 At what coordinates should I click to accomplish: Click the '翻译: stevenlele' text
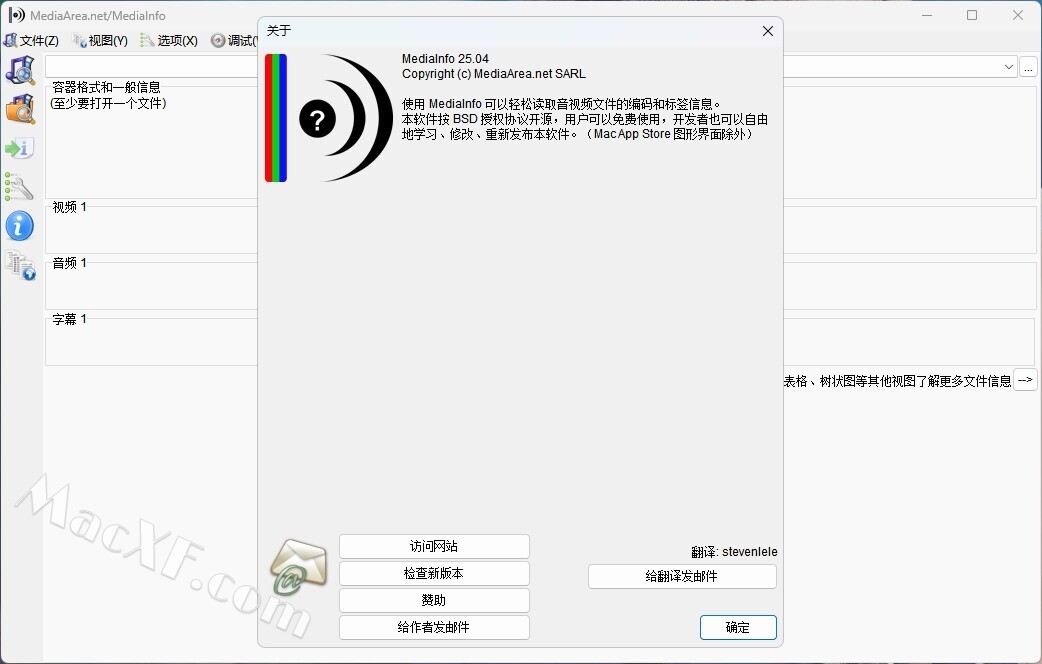coord(734,552)
